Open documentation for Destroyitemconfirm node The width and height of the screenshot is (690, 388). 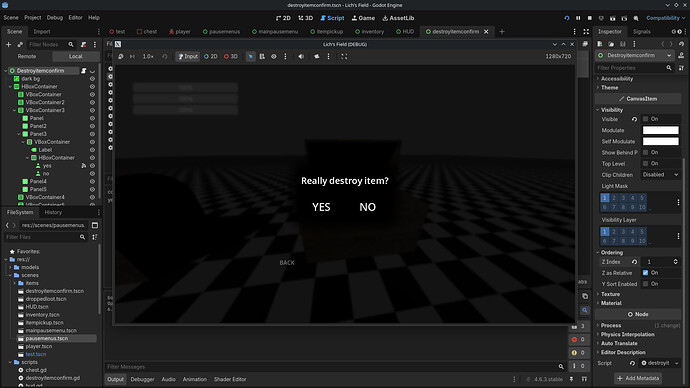tap(681, 55)
